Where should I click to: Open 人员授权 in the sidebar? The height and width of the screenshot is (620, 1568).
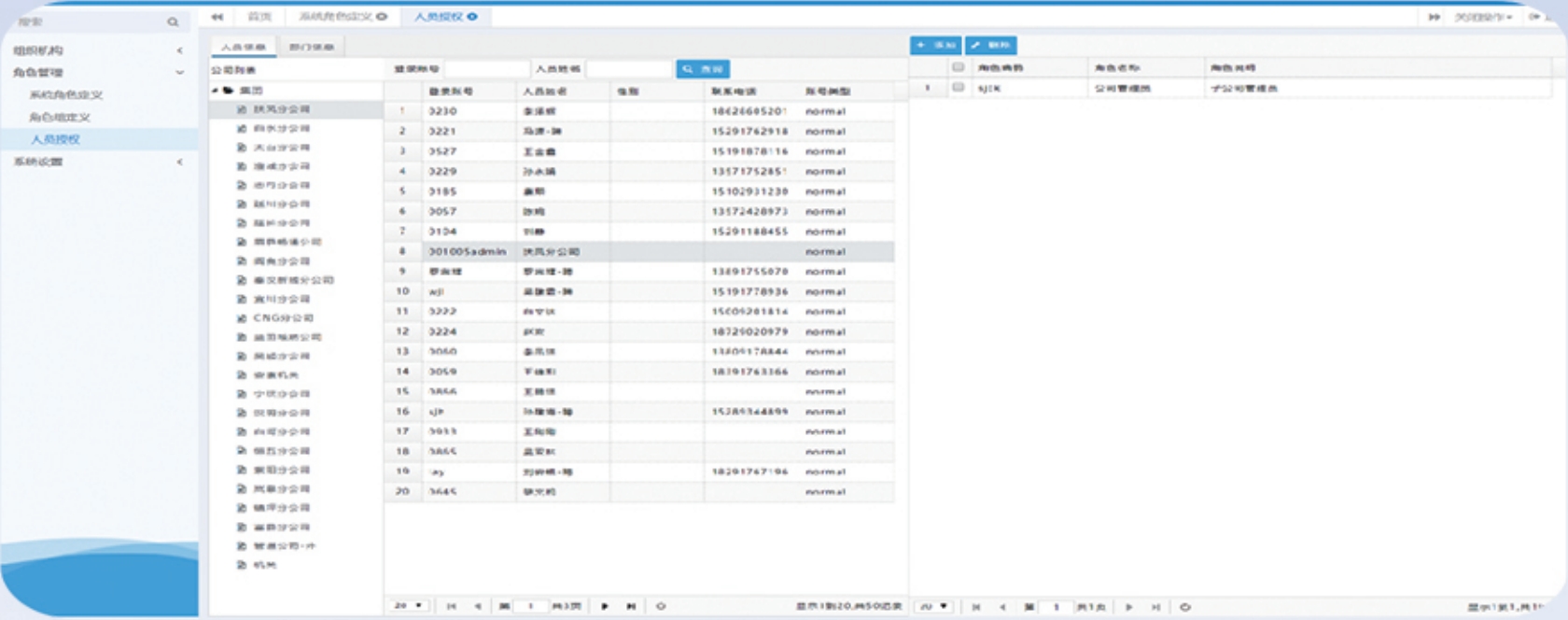55,140
